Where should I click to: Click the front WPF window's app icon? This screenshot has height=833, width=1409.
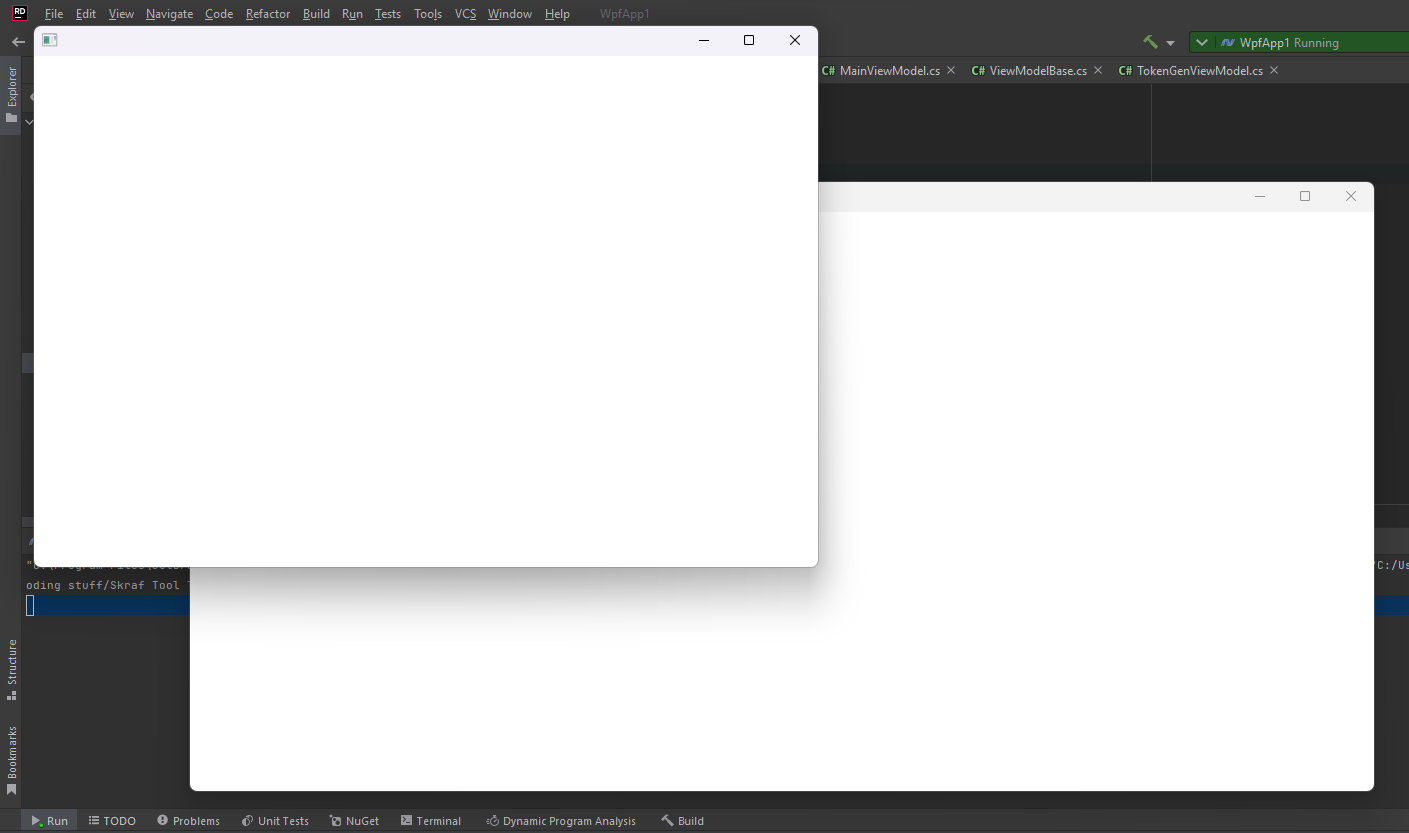(x=50, y=40)
